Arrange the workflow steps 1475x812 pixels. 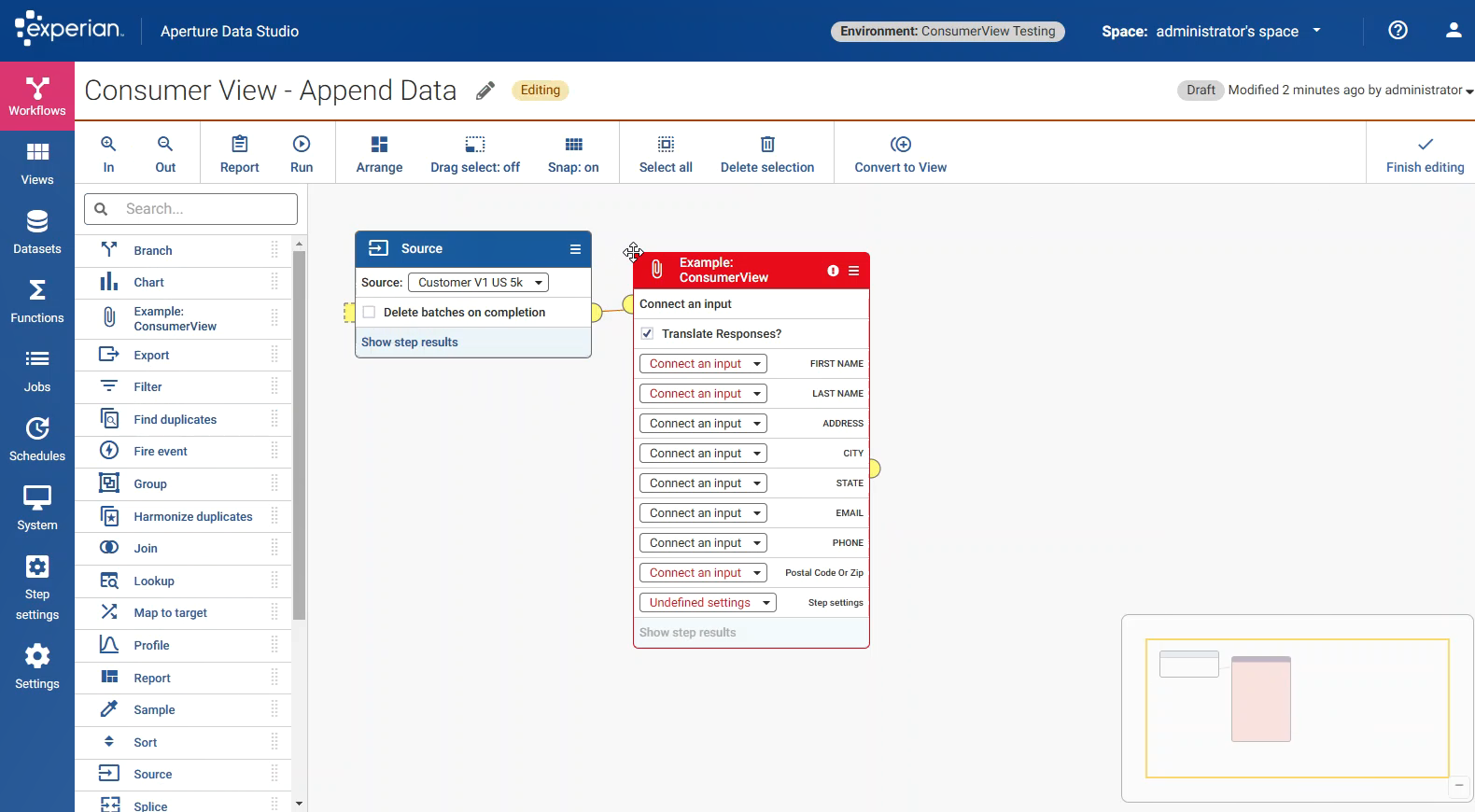(x=379, y=154)
